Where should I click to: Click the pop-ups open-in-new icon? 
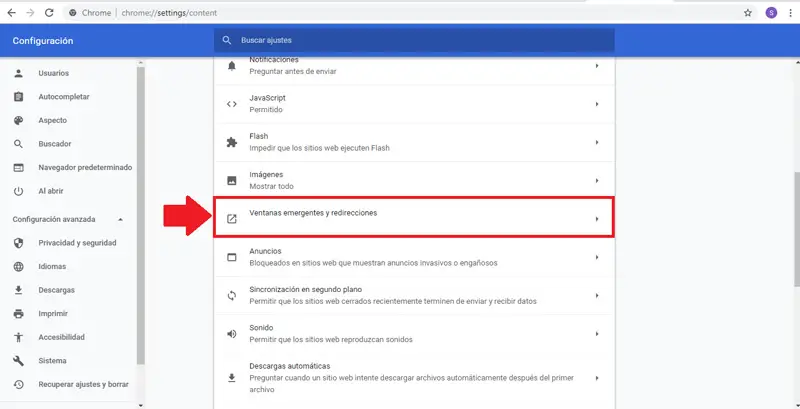pyautogui.click(x=232, y=219)
